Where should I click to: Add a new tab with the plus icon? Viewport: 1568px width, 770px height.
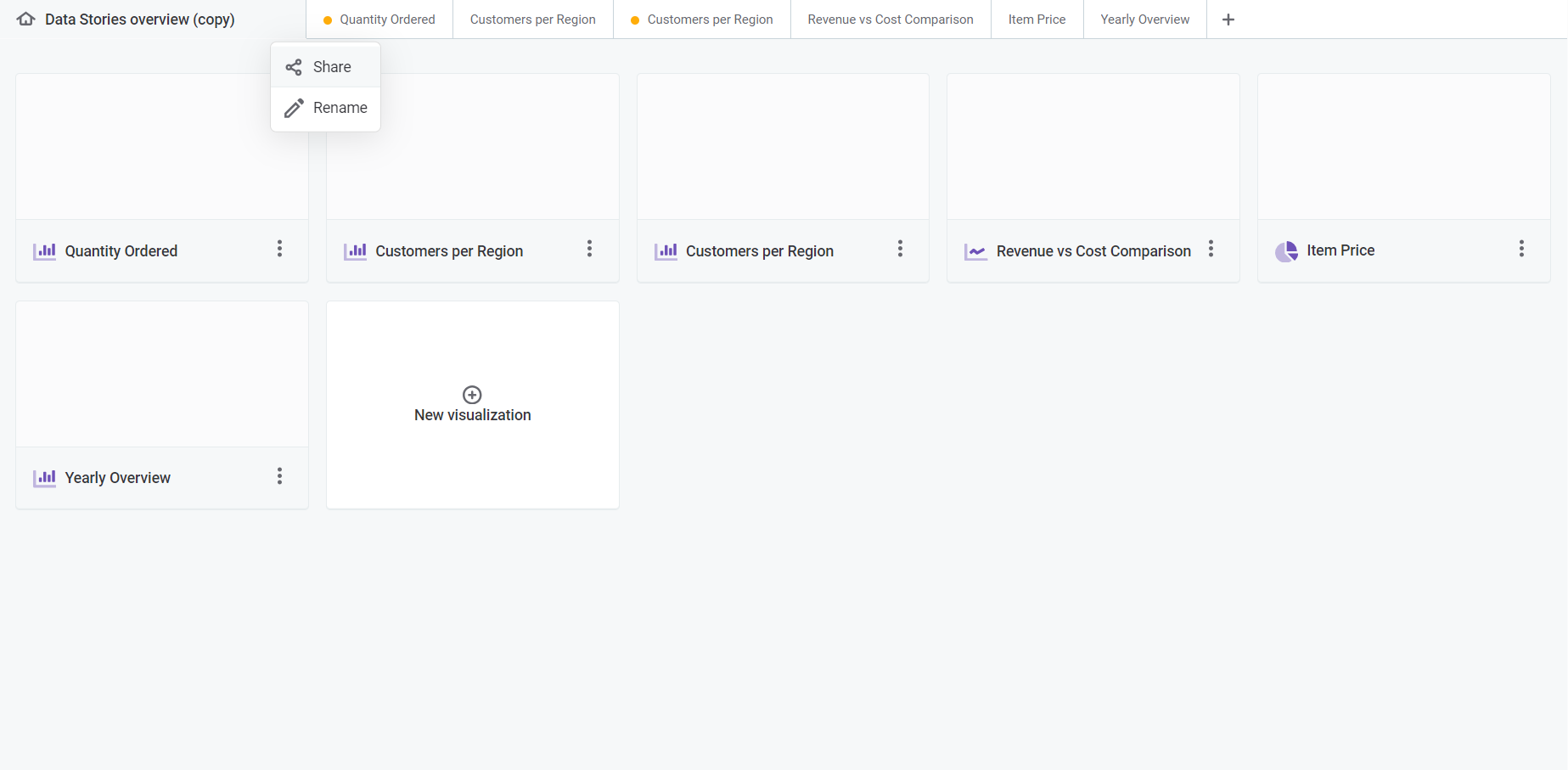coord(1228,20)
